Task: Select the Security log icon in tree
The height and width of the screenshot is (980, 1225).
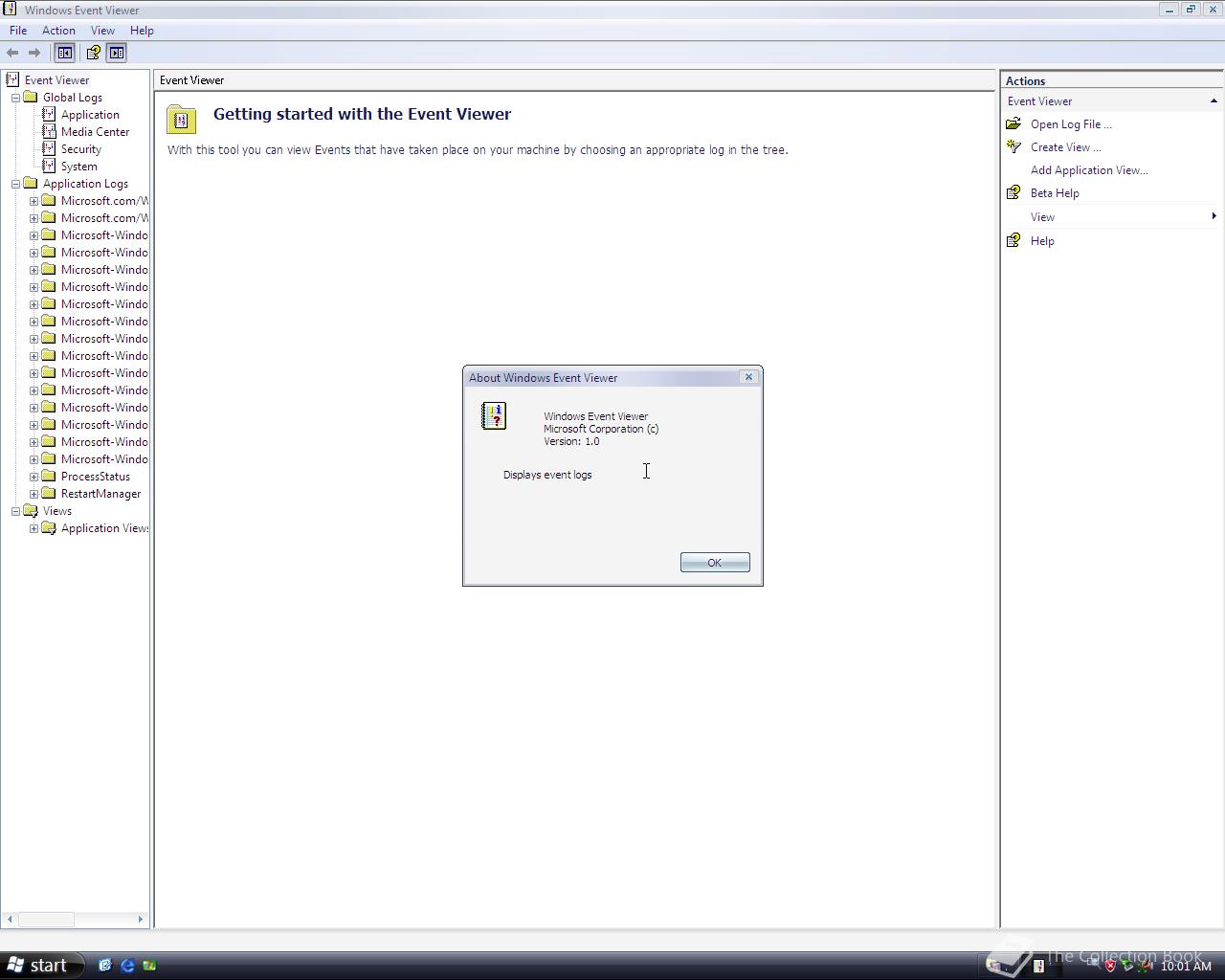Action: [x=49, y=149]
